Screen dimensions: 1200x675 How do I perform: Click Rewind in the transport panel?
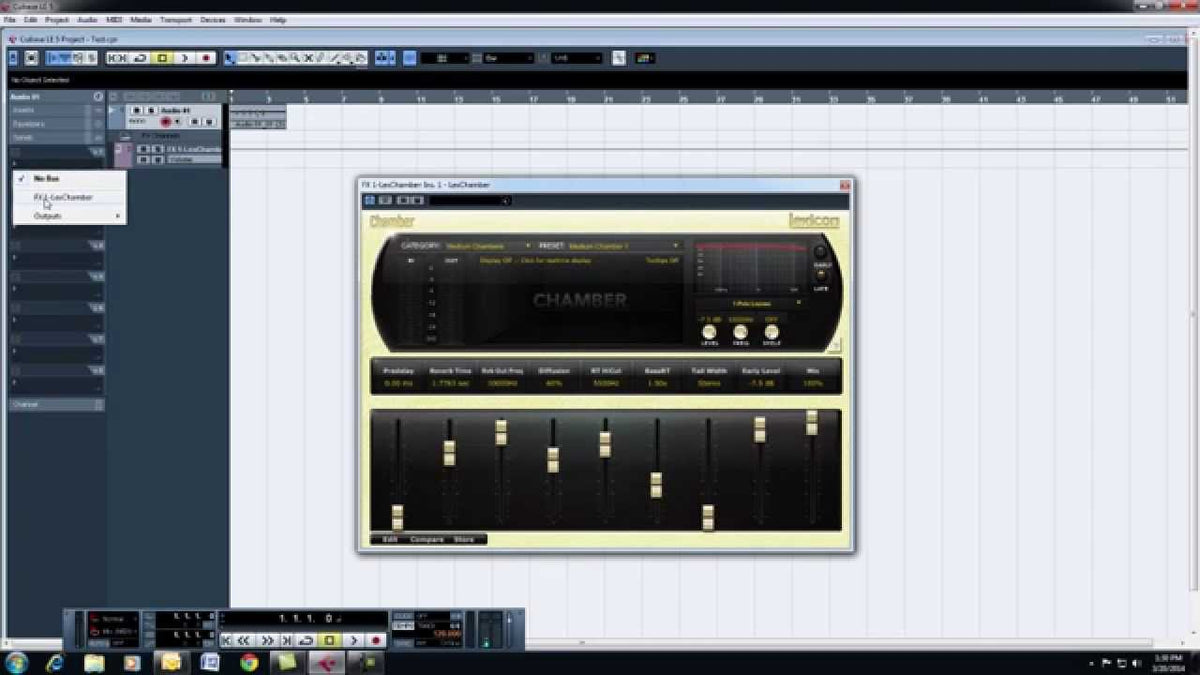243,640
